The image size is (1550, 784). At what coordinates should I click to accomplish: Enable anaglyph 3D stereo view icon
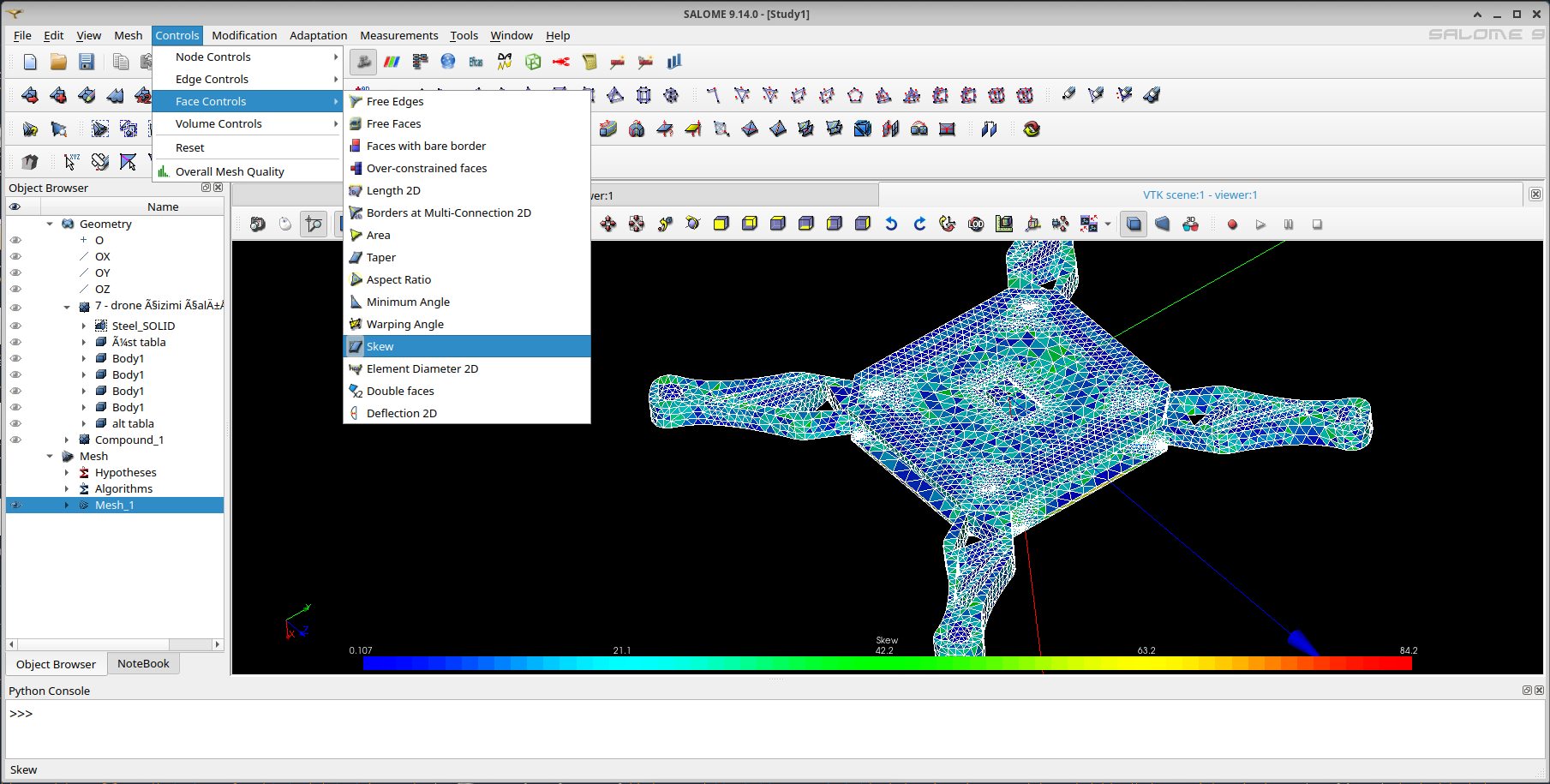pos(1190,224)
